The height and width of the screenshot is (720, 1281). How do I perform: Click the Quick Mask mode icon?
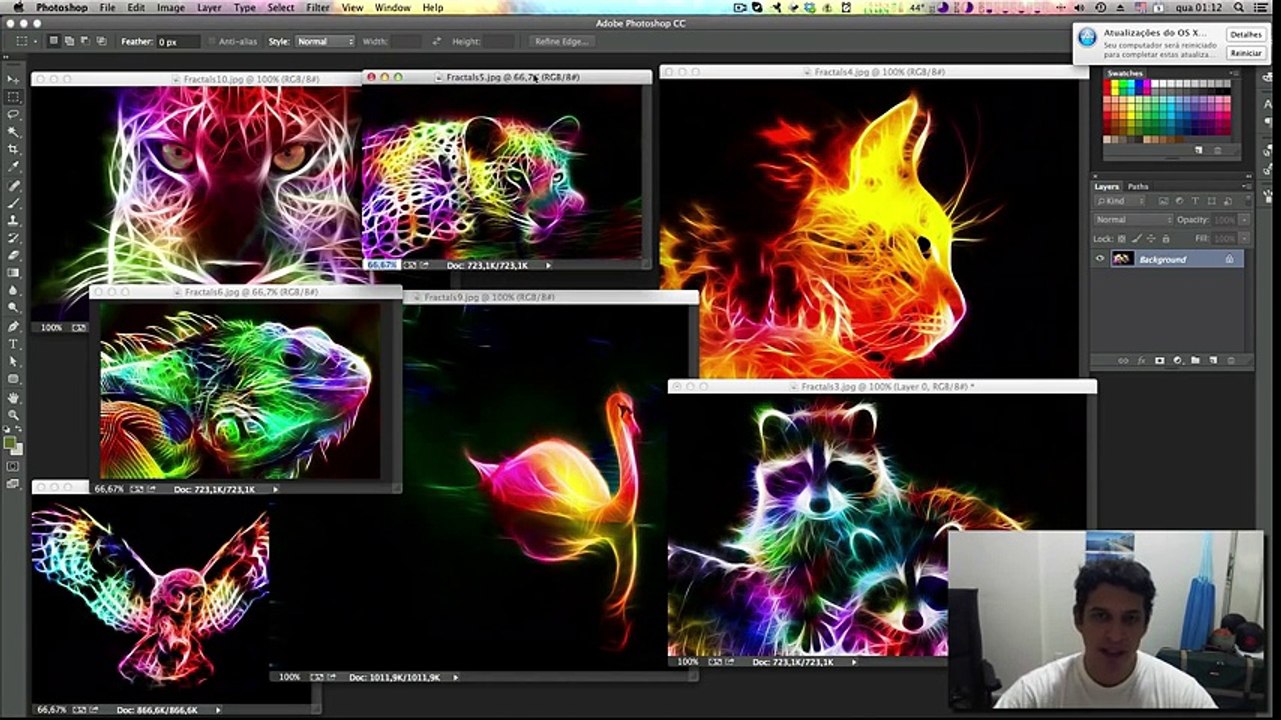click(13, 466)
